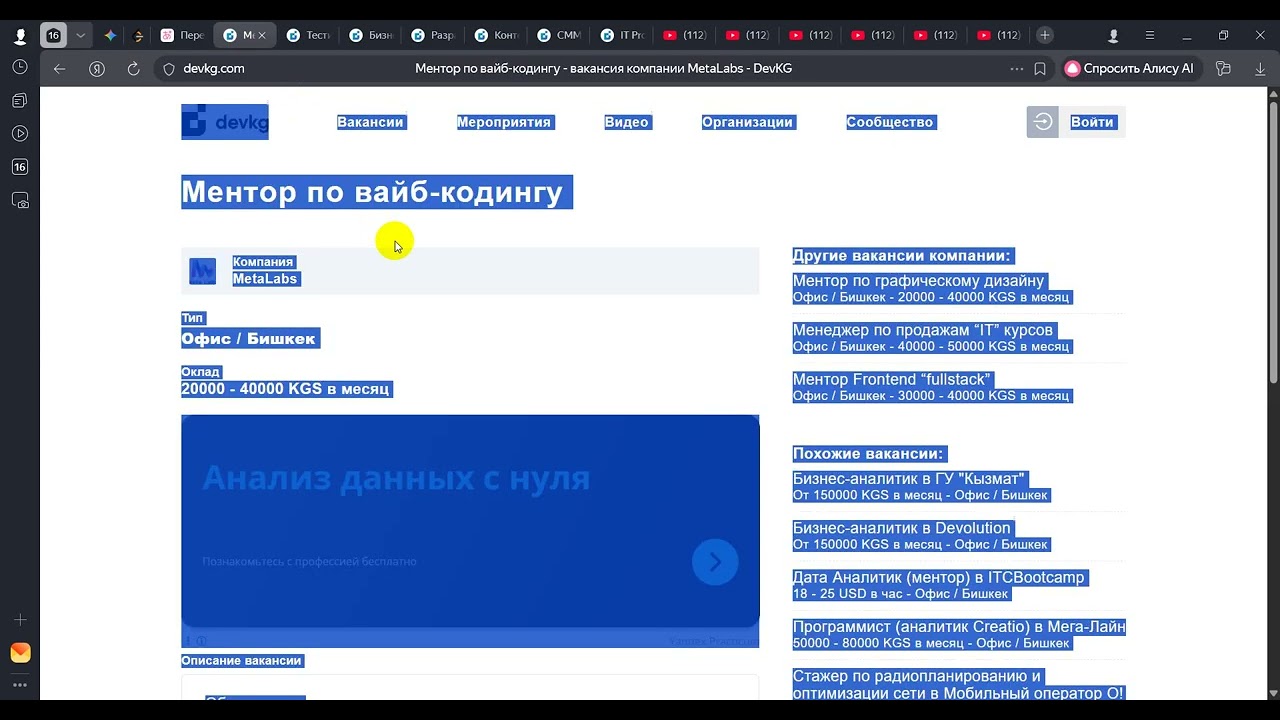1280x720 pixels.
Task: Open the history clock icon in the sidebar
Action: coord(20,67)
